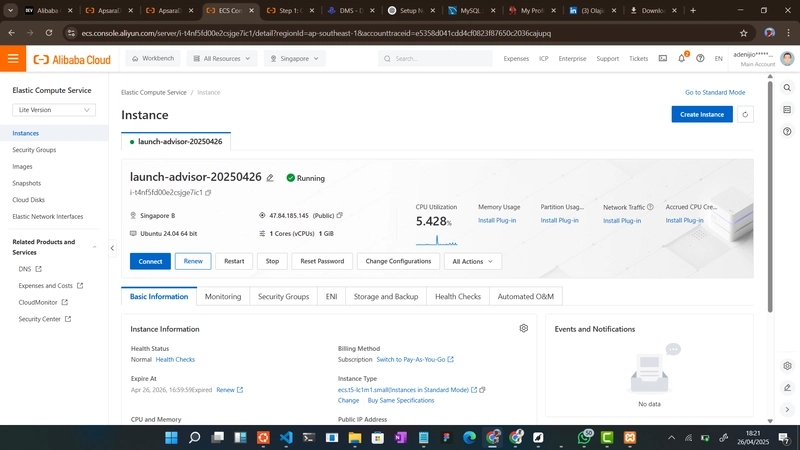Click Switch to Pay-As-You-Go link

coord(415,359)
